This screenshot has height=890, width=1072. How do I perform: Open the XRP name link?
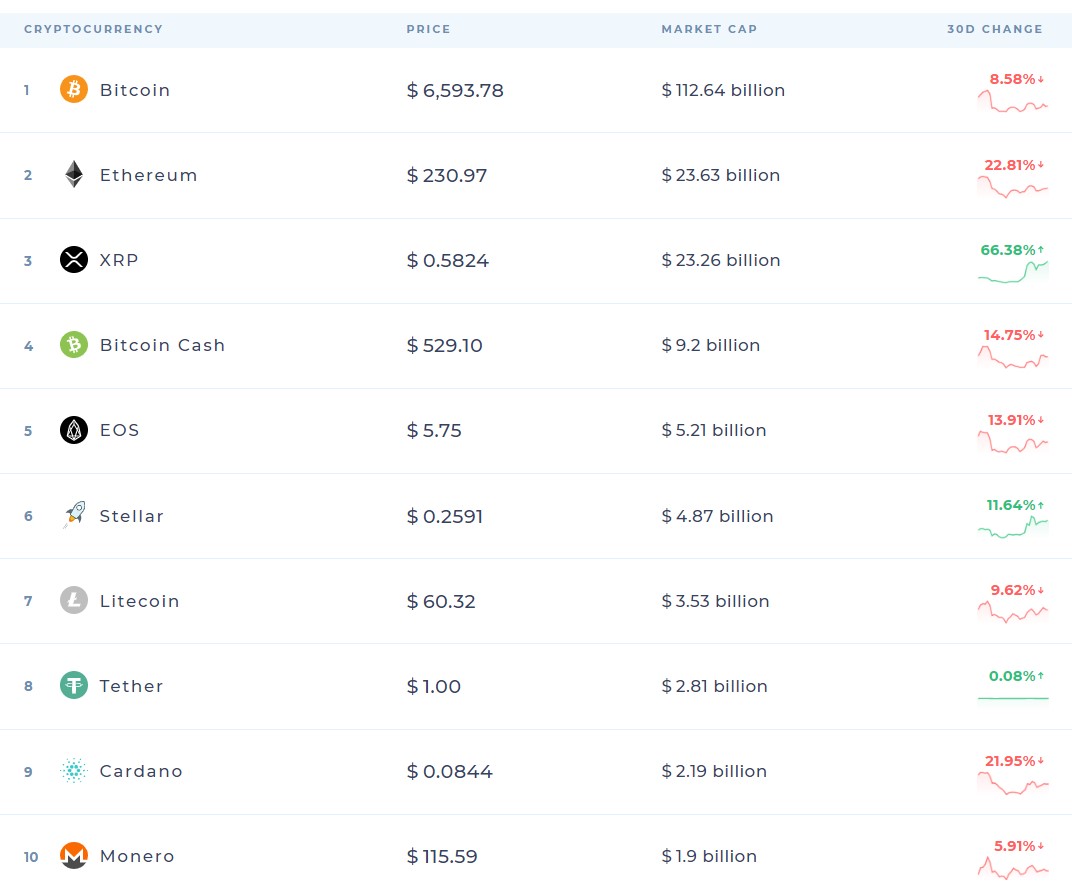(119, 260)
